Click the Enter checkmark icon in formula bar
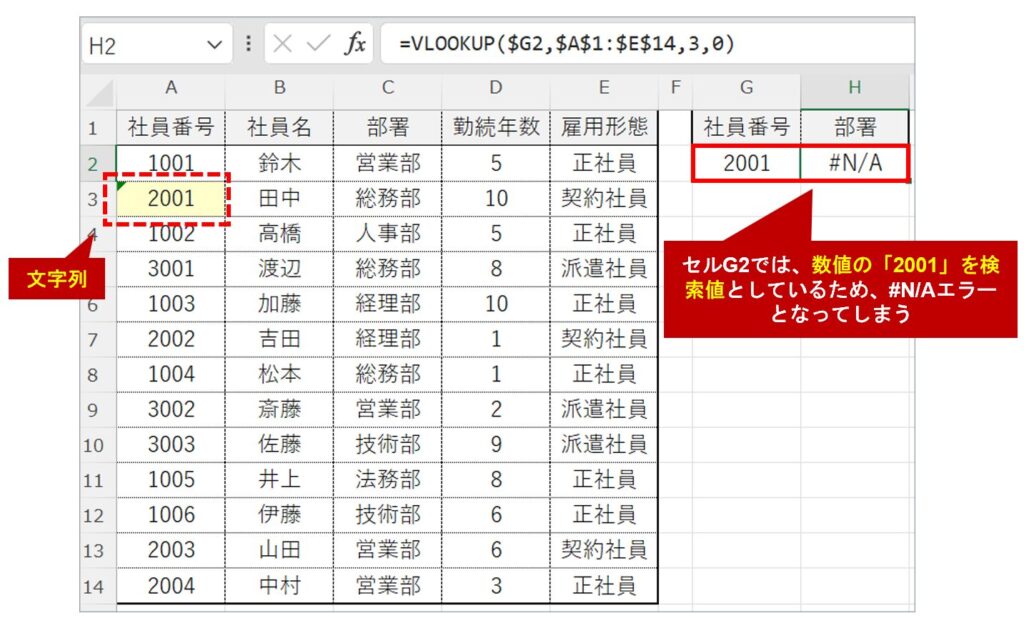Viewport: 1024px width, 618px height. click(318, 45)
